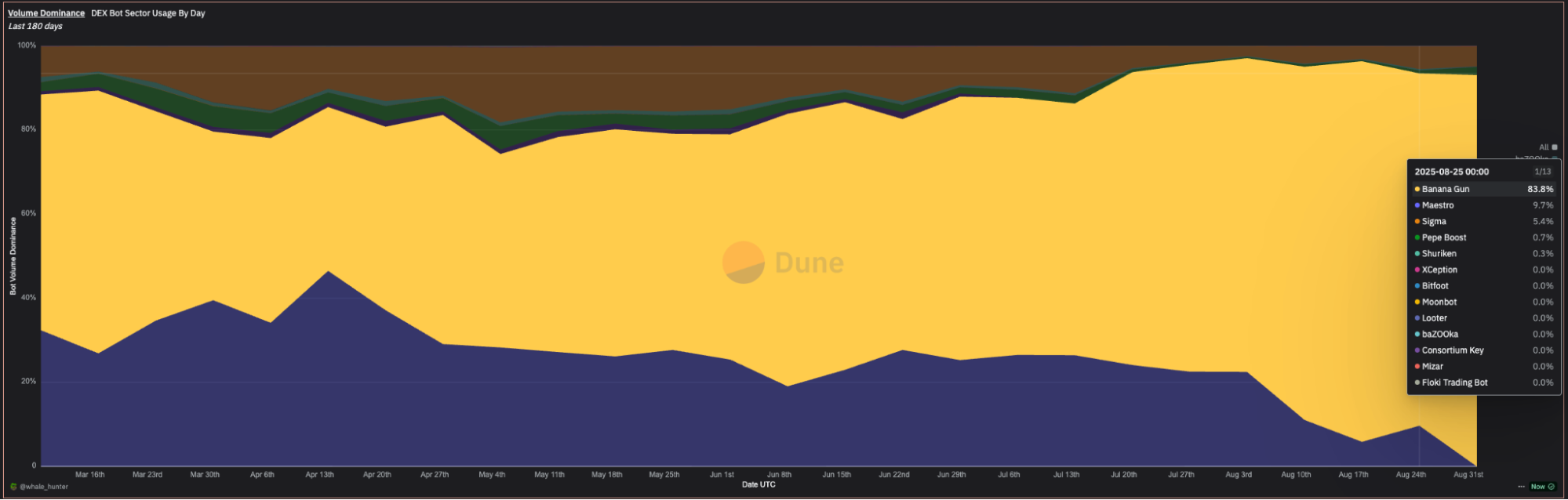Click the 1/13 series counter in the tooltip
Viewport: 1568px width, 500px height.
(x=1543, y=172)
